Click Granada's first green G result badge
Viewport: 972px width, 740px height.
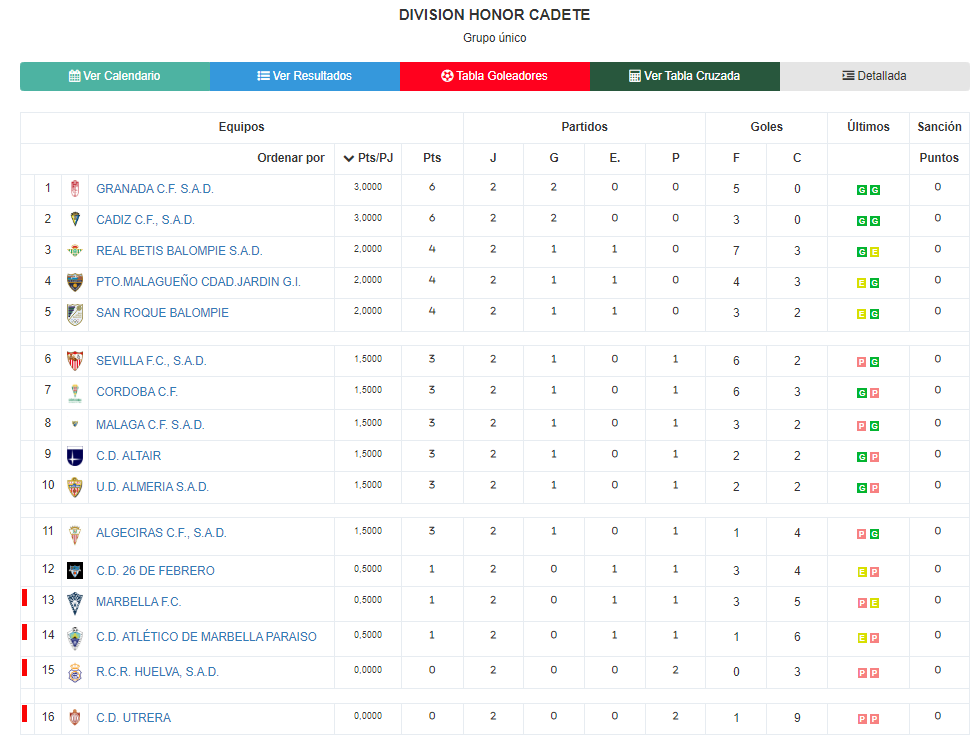coord(862,190)
